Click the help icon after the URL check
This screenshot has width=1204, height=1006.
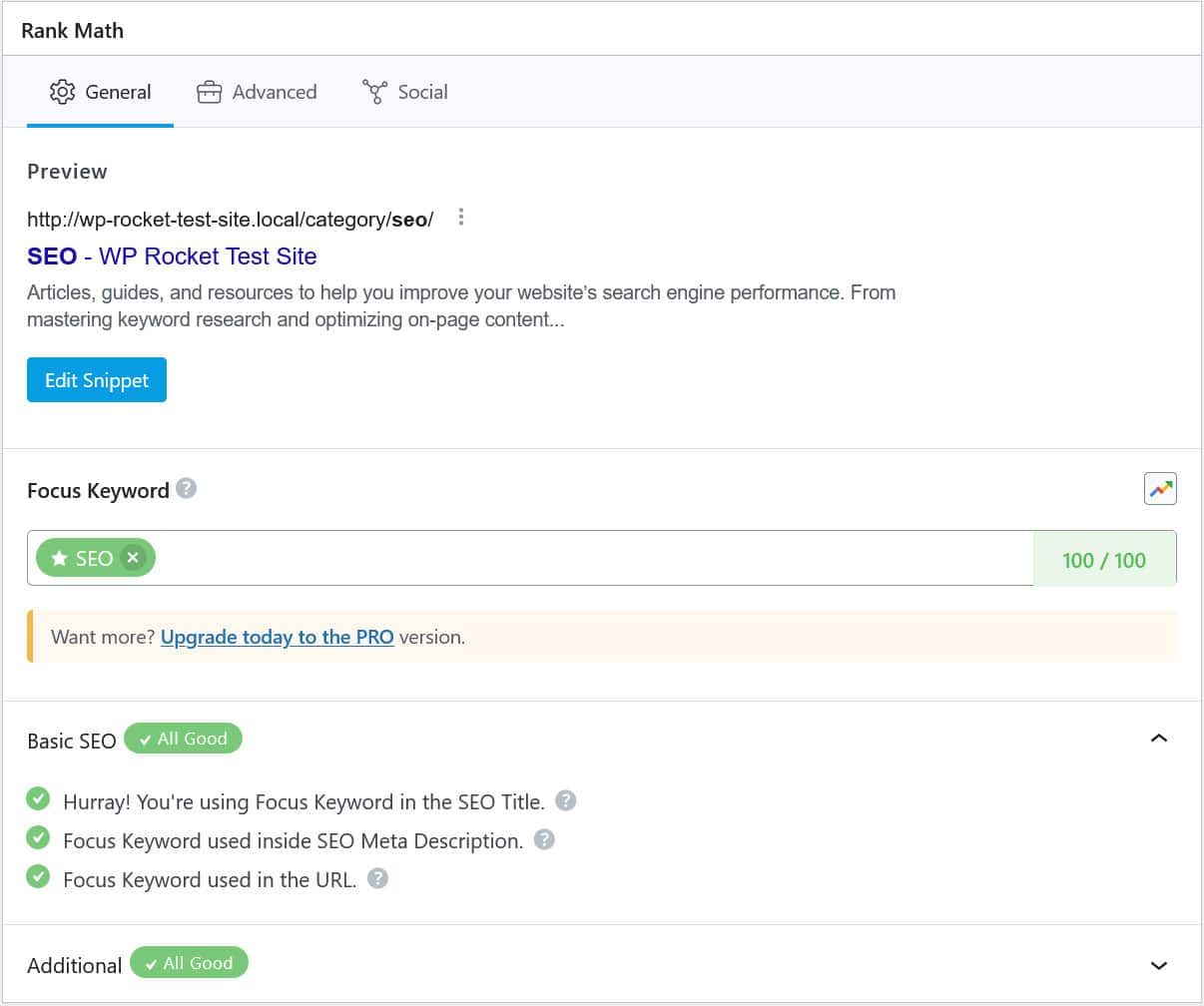pyautogui.click(x=377, y=878)
